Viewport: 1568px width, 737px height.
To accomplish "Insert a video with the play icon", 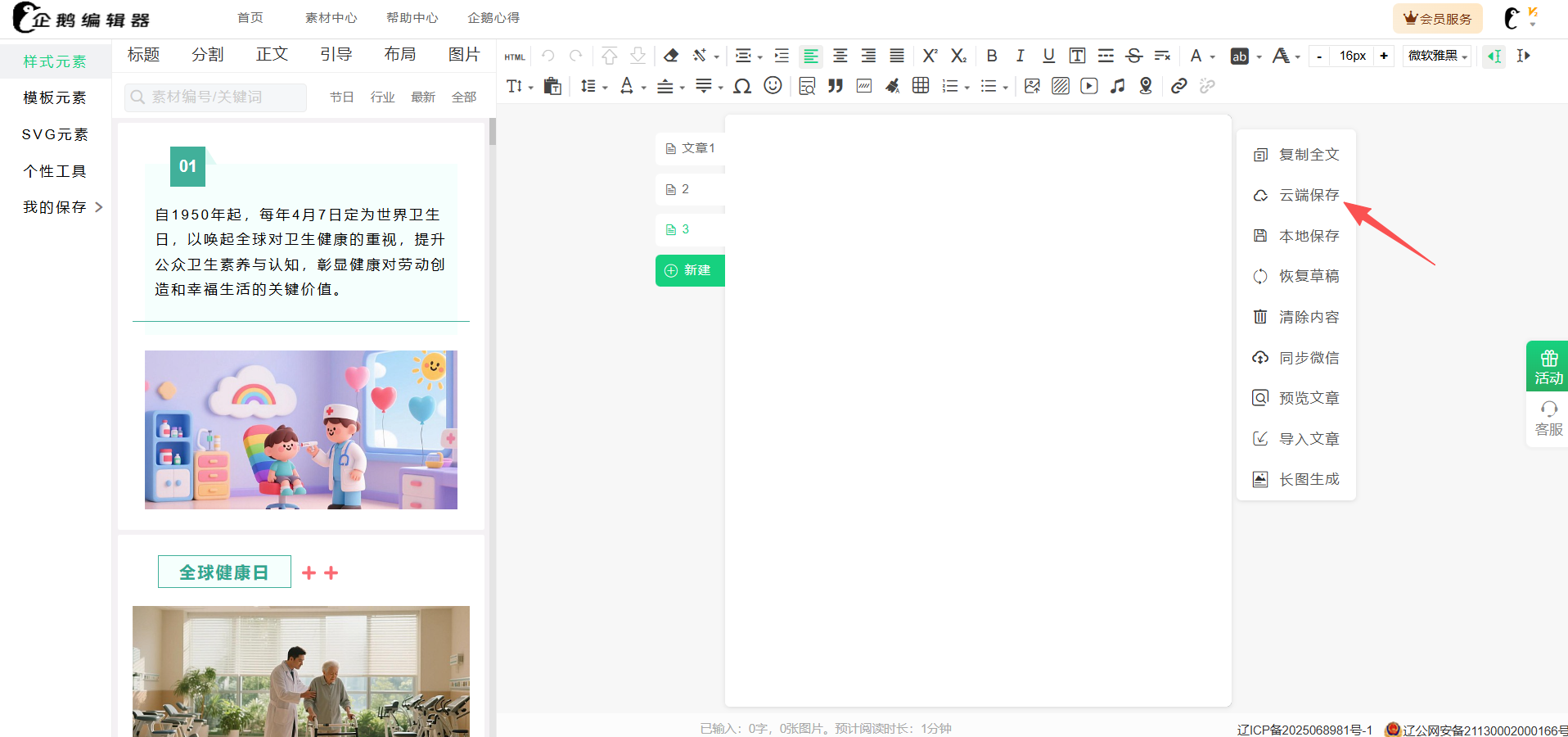I will coord(1089,86).
